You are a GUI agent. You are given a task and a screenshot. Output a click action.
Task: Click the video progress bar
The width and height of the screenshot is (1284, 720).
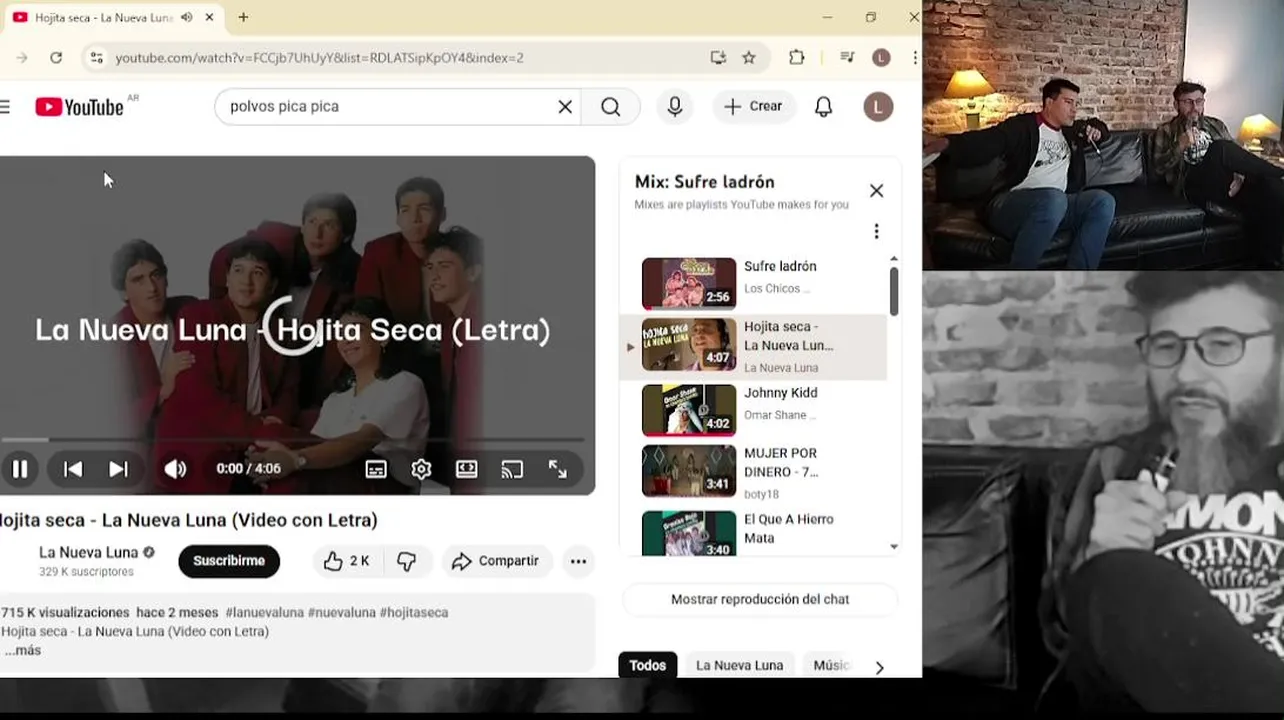pos(292,439)
